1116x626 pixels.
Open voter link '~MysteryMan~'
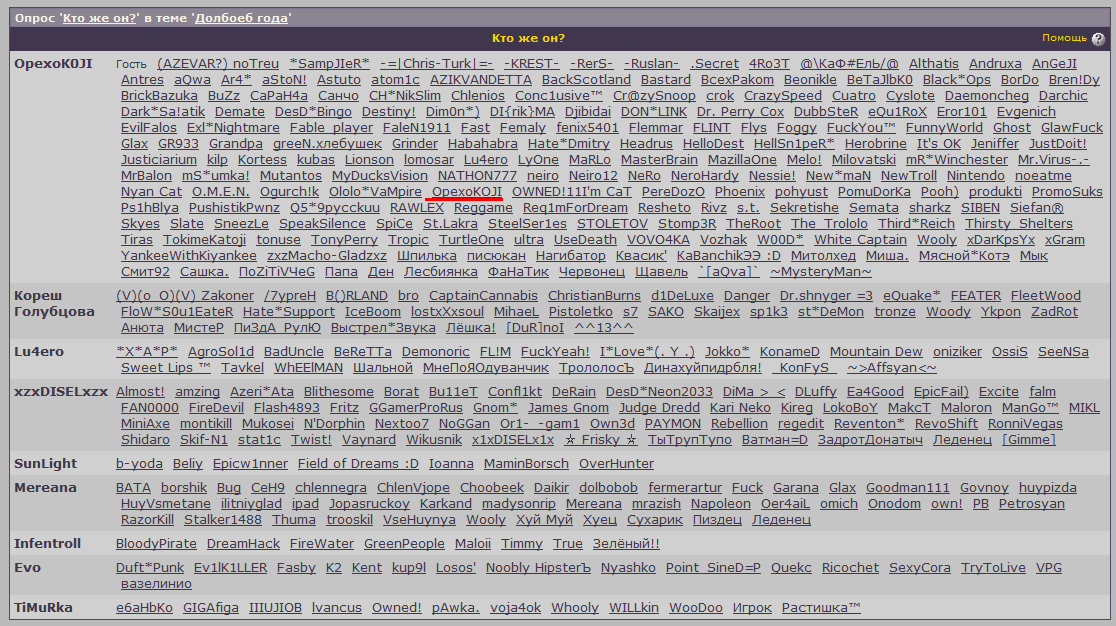click(821, 272)
